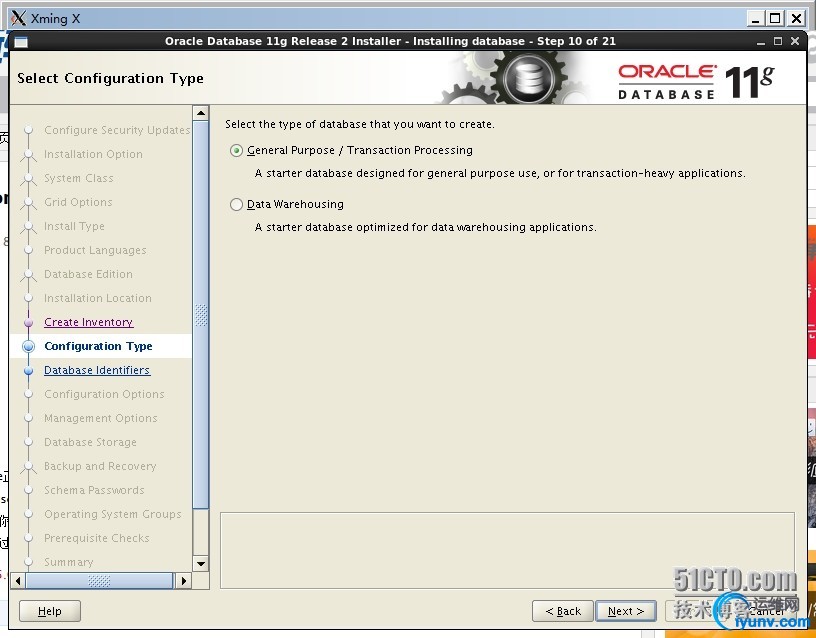
Task: Click the Summary step text
Action: (x=69, y=562)
